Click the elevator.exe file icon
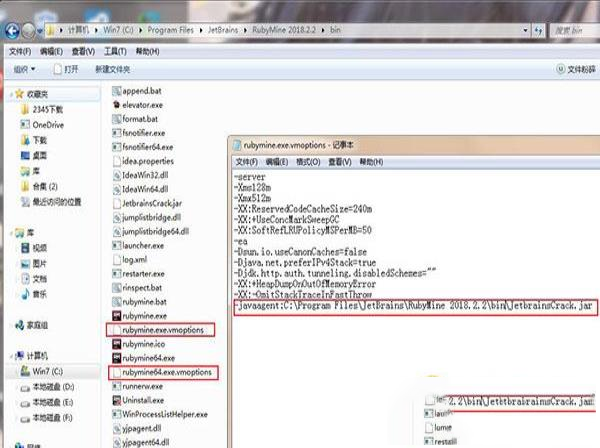 (116, 103)
